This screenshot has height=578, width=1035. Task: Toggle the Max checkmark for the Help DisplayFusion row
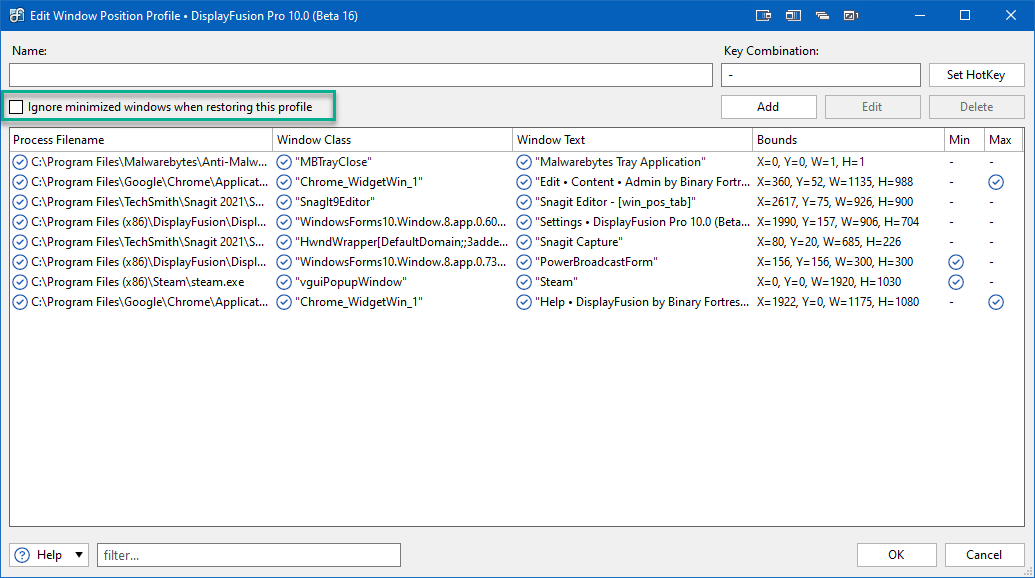(x=995, y=302)
